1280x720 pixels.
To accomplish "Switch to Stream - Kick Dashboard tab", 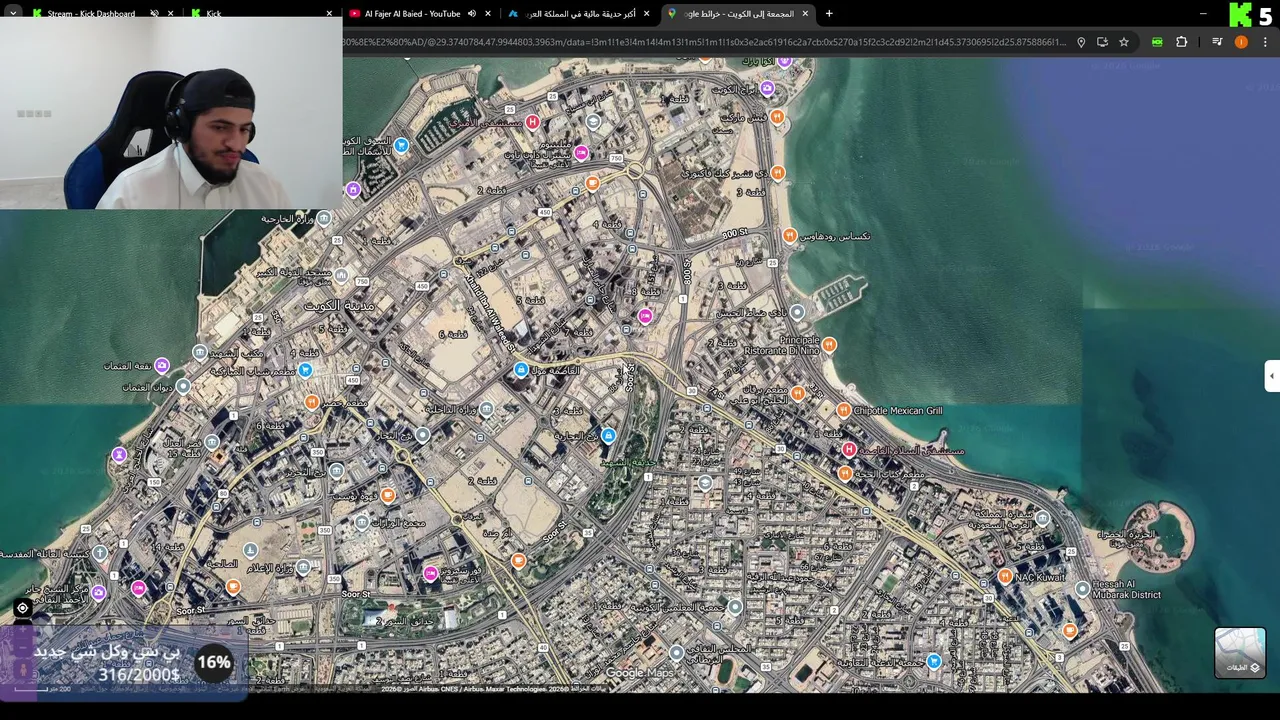I will point(90,14).
